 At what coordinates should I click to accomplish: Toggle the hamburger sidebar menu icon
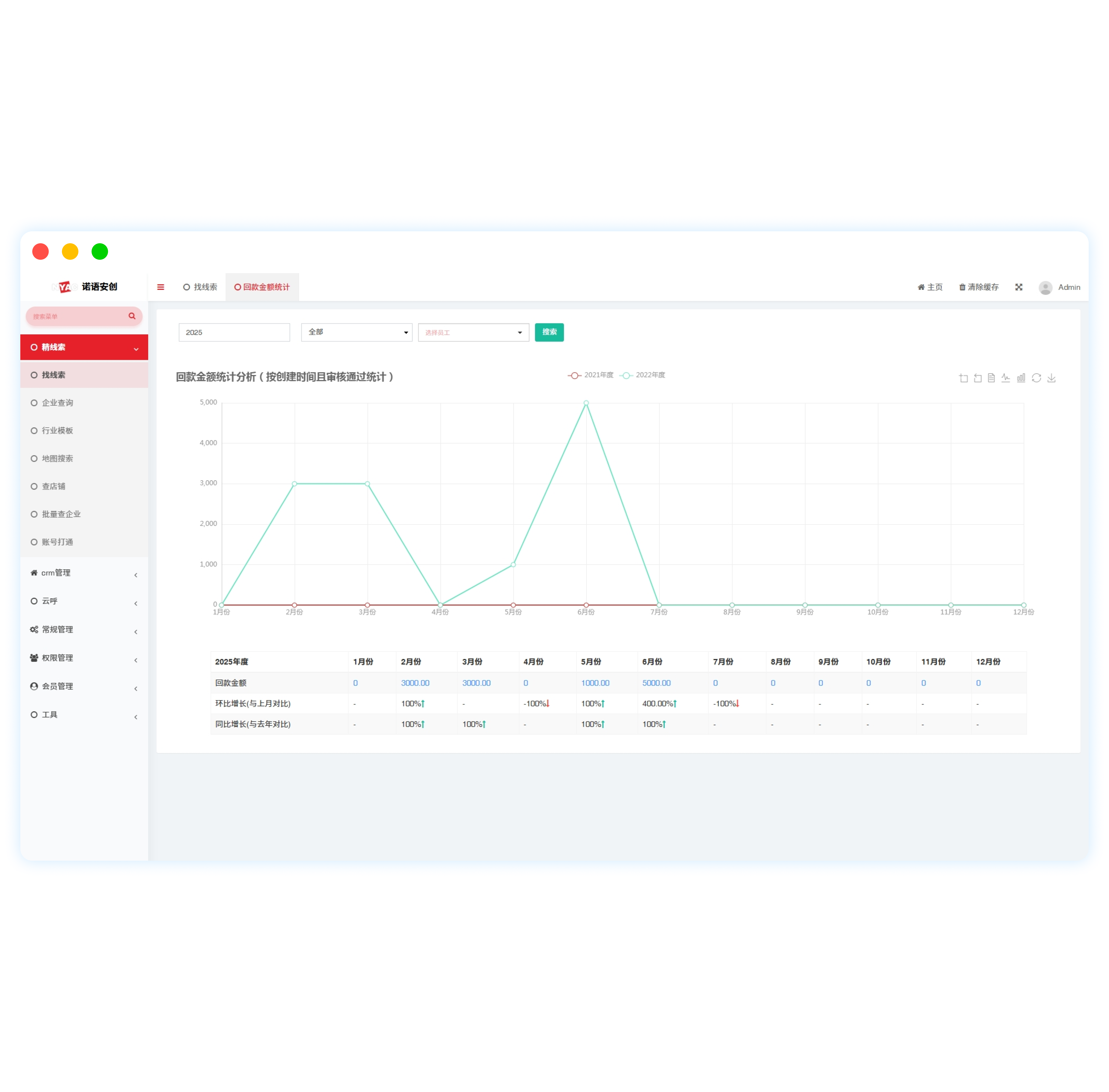coord(160,287)
